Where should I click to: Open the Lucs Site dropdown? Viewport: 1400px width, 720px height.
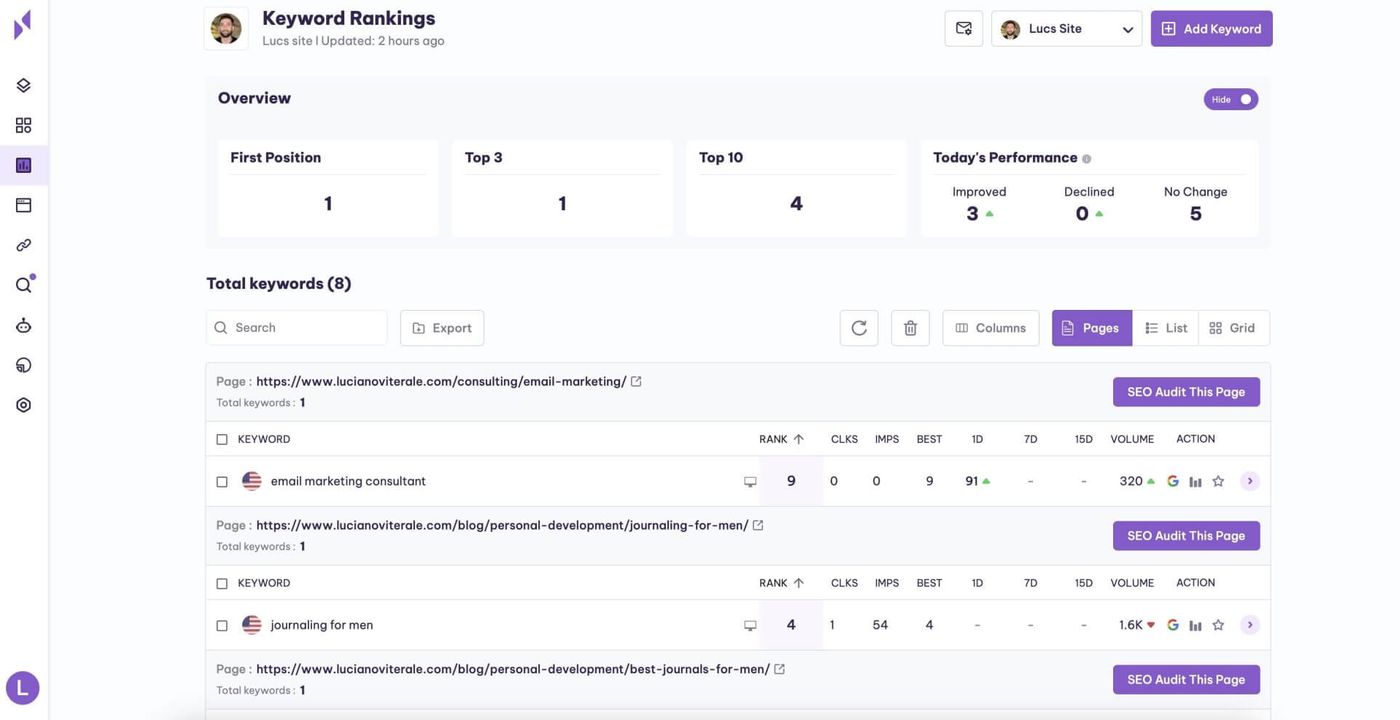coord(1067,29)
